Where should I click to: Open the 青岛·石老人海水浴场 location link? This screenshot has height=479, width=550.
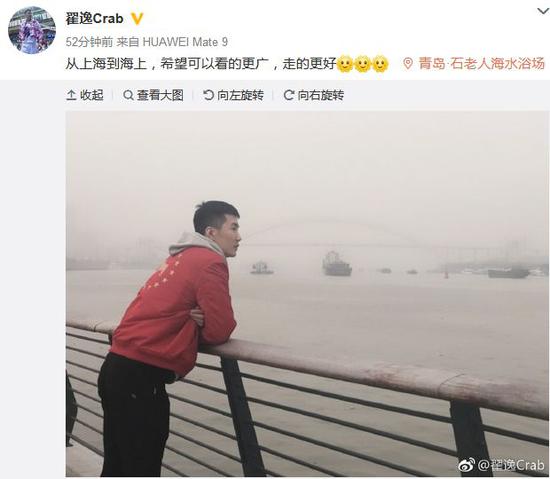coord(481,64)
